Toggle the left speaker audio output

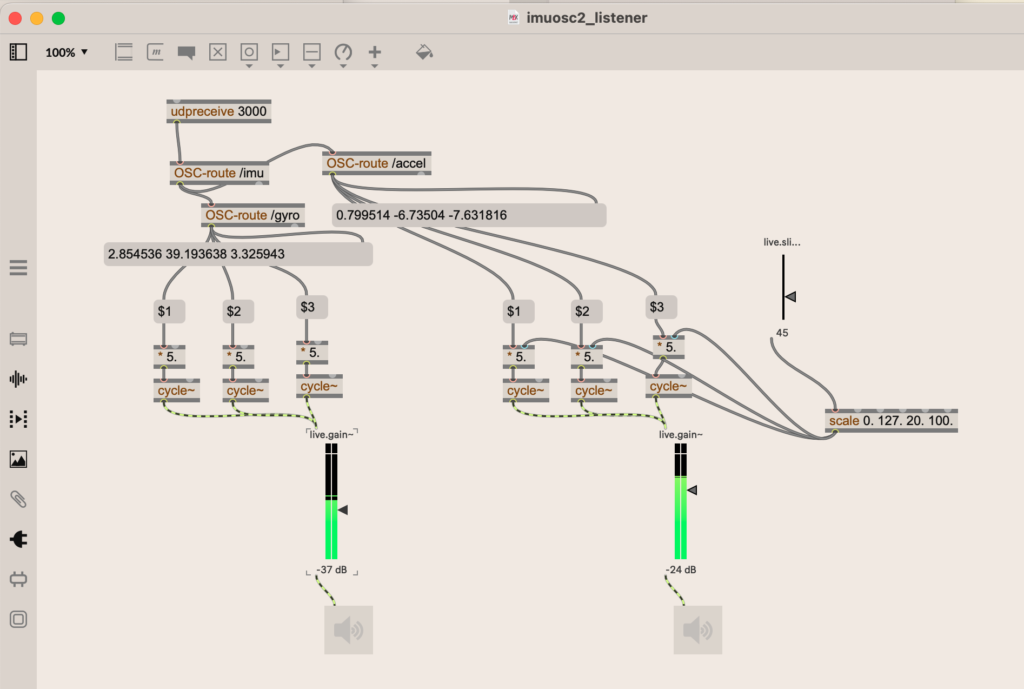(349, 630)
